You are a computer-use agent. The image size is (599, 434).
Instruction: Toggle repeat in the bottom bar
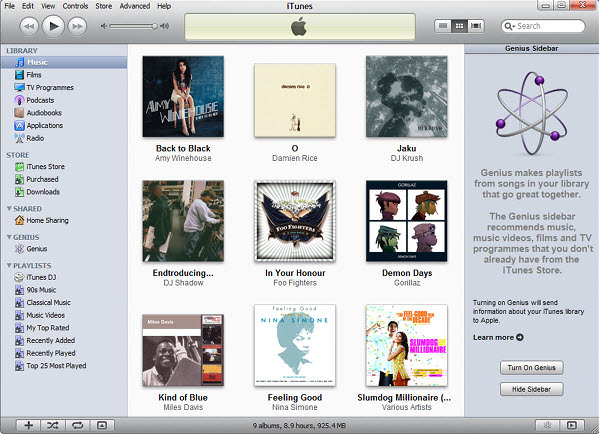tap(78, 425)
